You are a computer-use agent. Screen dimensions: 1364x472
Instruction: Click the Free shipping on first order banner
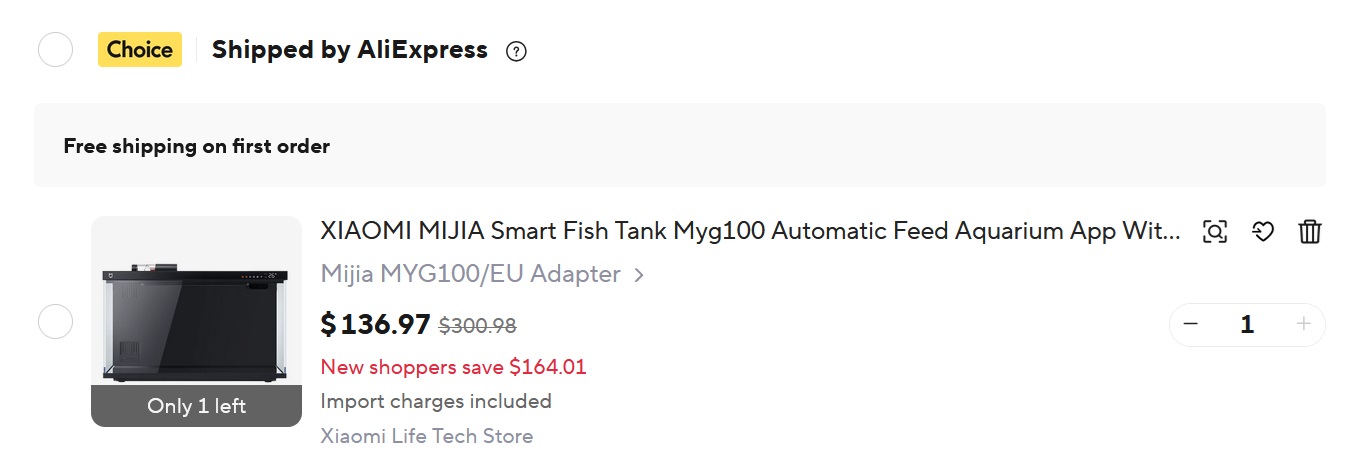(x=197, y=146)
